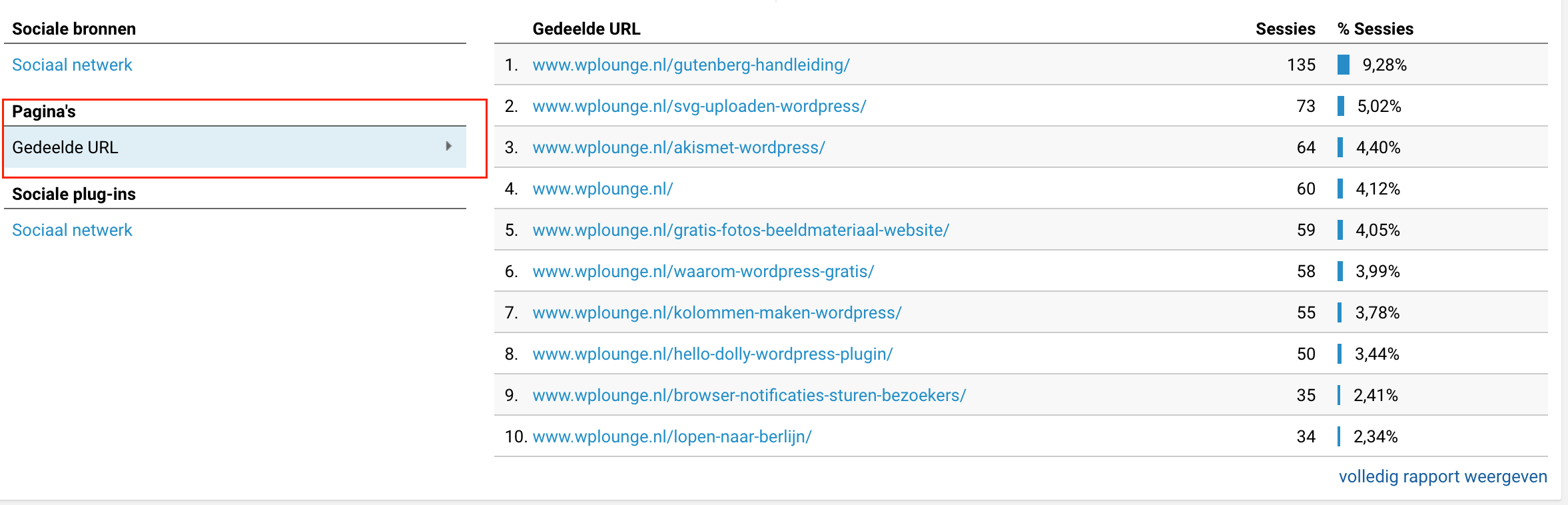Viewport: 1568px width, 505px height.
Task: Click the 9,28% sessions bar
Action: [1344, 65]
